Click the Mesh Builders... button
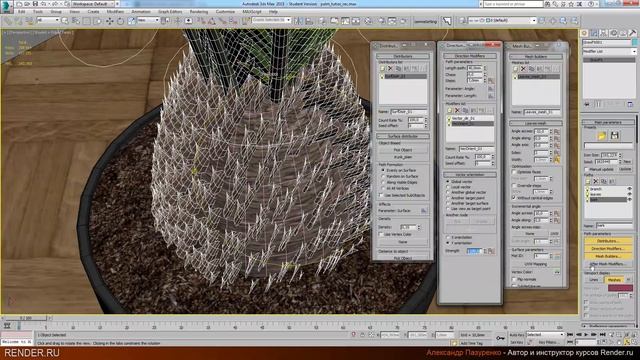The height and width of the screenshot is (360, 640). pos(607,256)
